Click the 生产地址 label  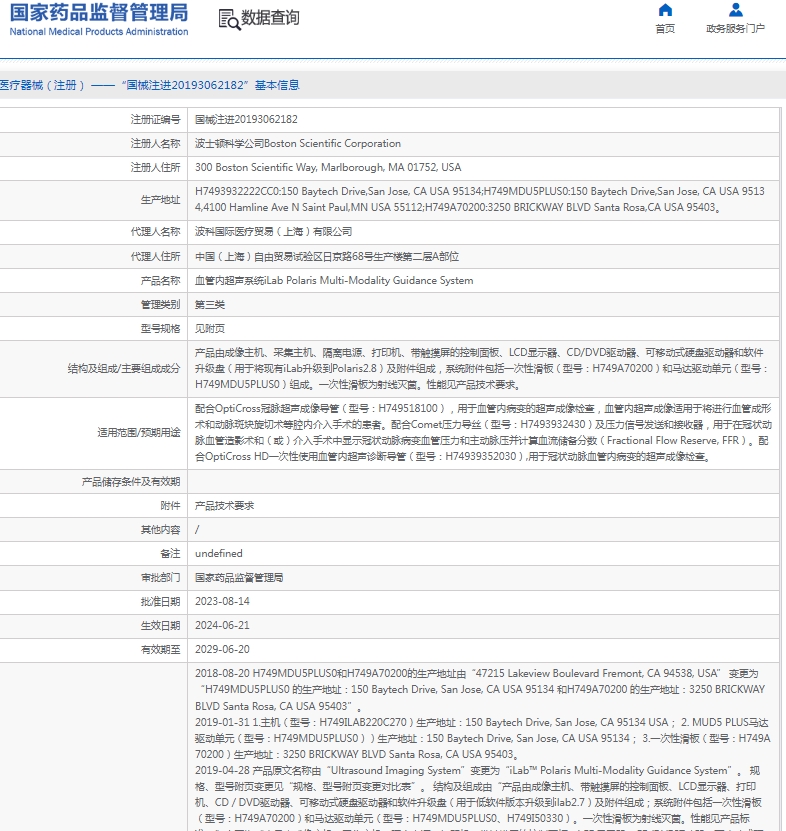click(x=160, y=200)
